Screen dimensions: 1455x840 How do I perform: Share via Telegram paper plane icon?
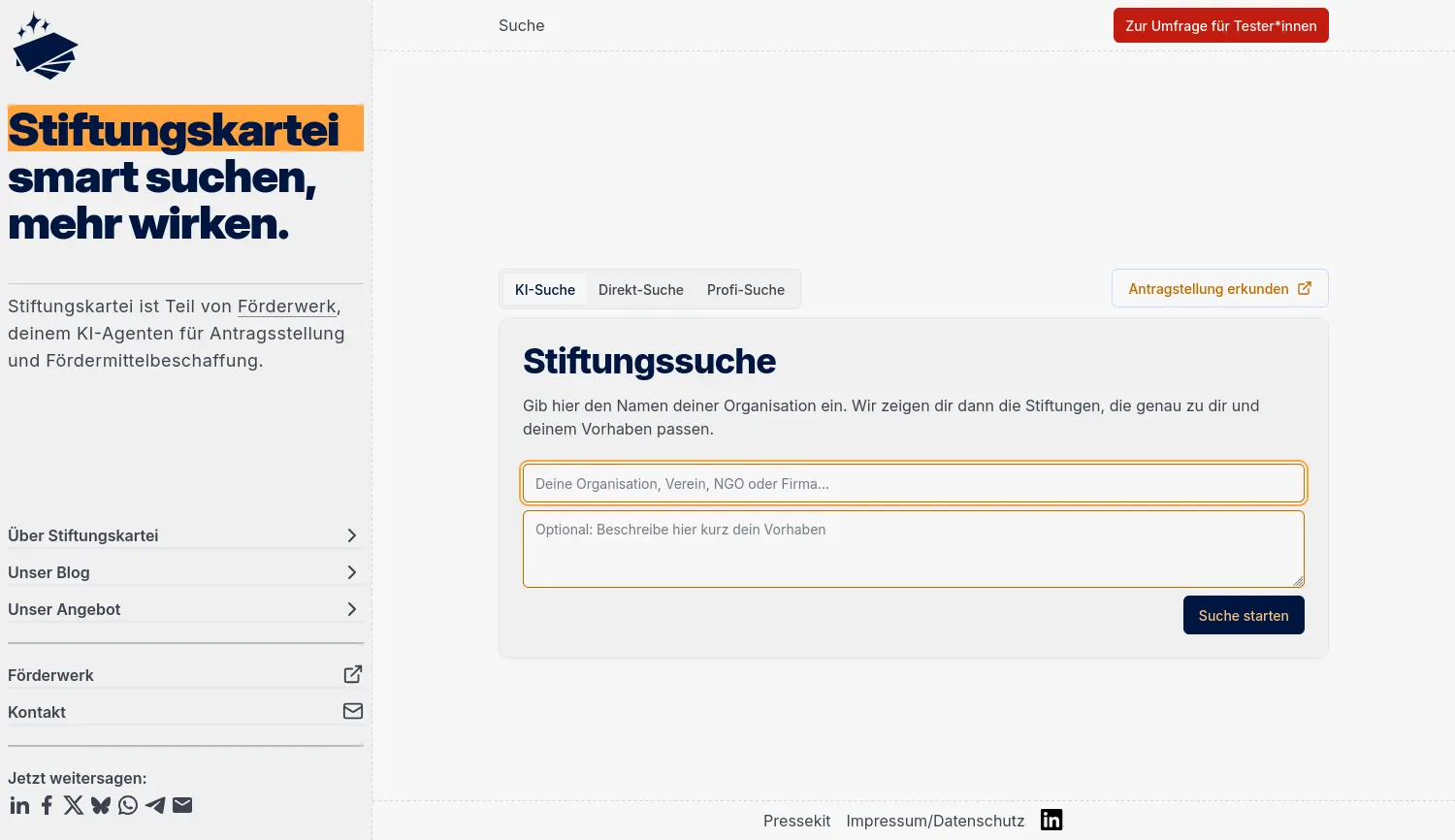click(x=155, y=805)
